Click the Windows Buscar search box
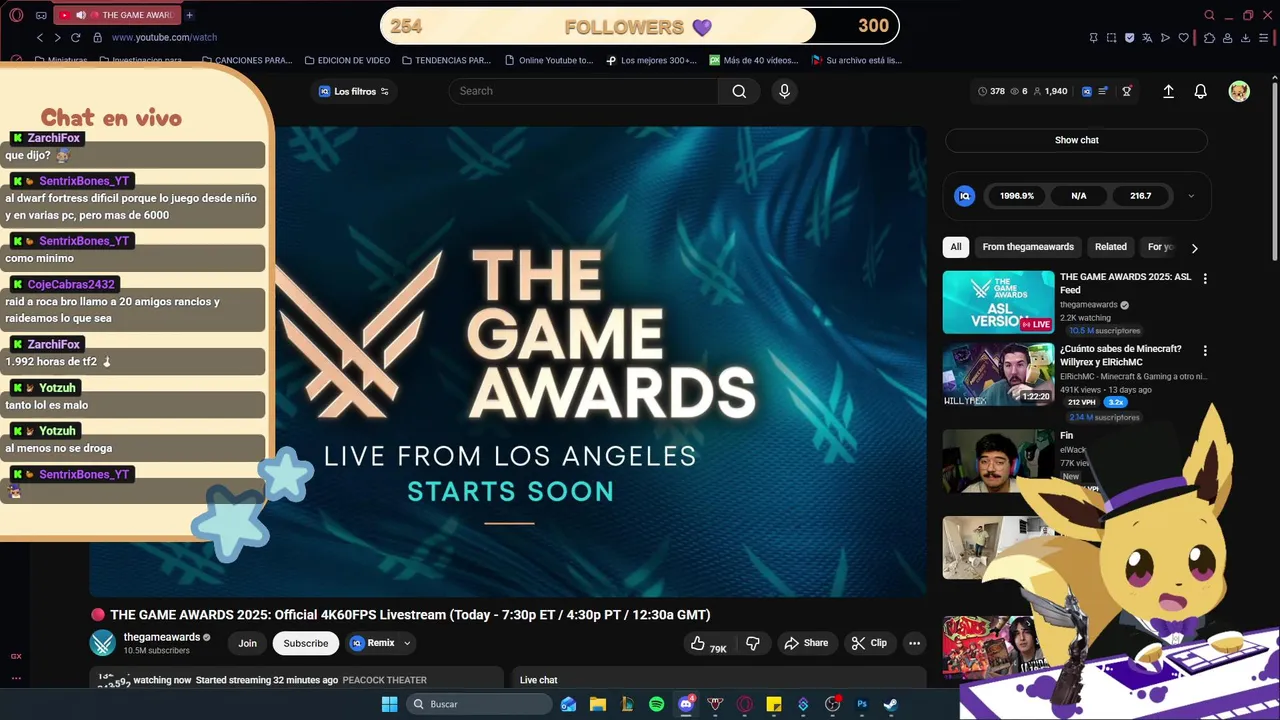The width and height of the screenshot is (1280, 720). point(479,704)
